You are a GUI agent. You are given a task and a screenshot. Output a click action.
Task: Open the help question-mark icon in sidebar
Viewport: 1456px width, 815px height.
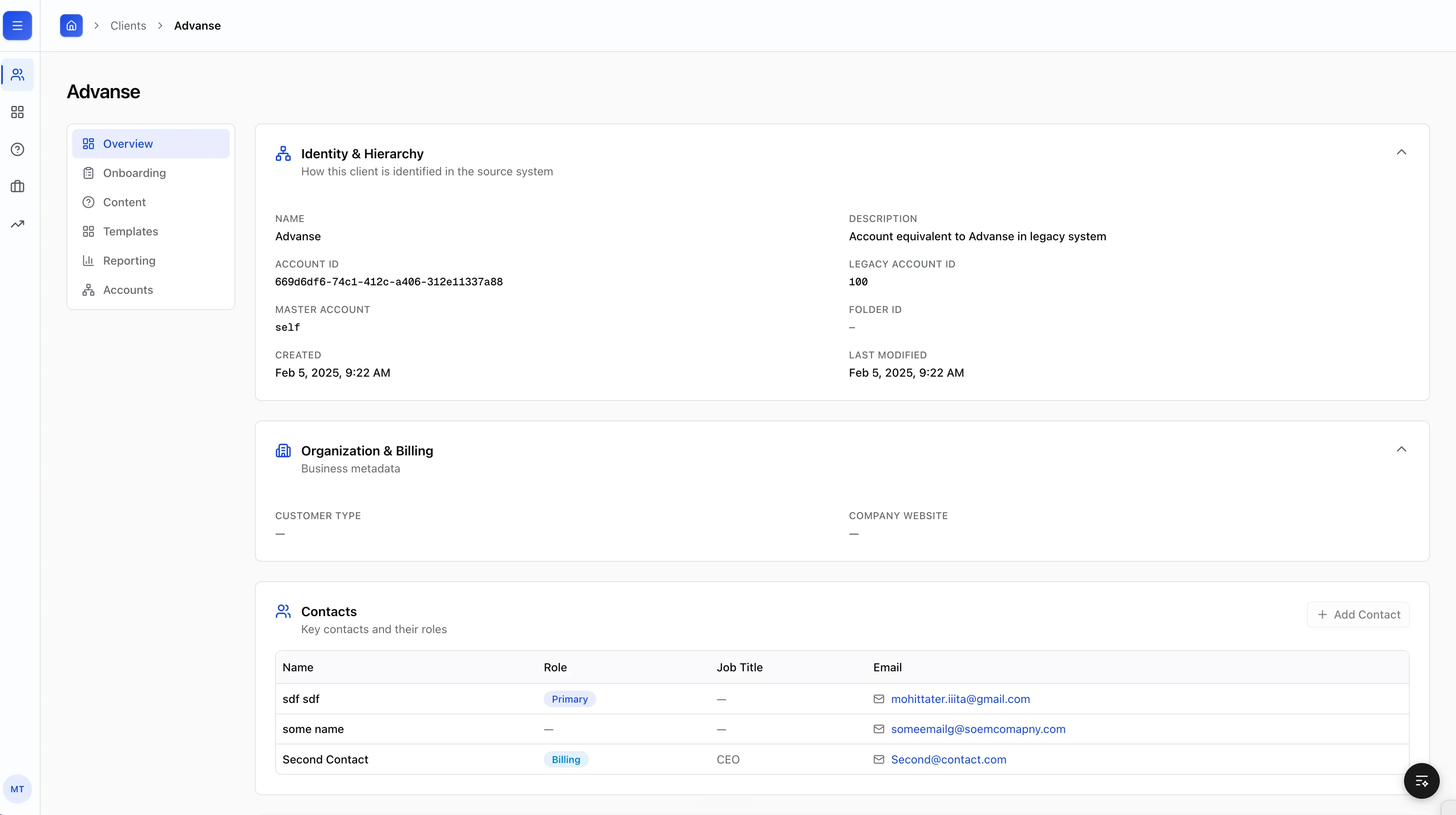pyautogui.click(x=17, y=149)
